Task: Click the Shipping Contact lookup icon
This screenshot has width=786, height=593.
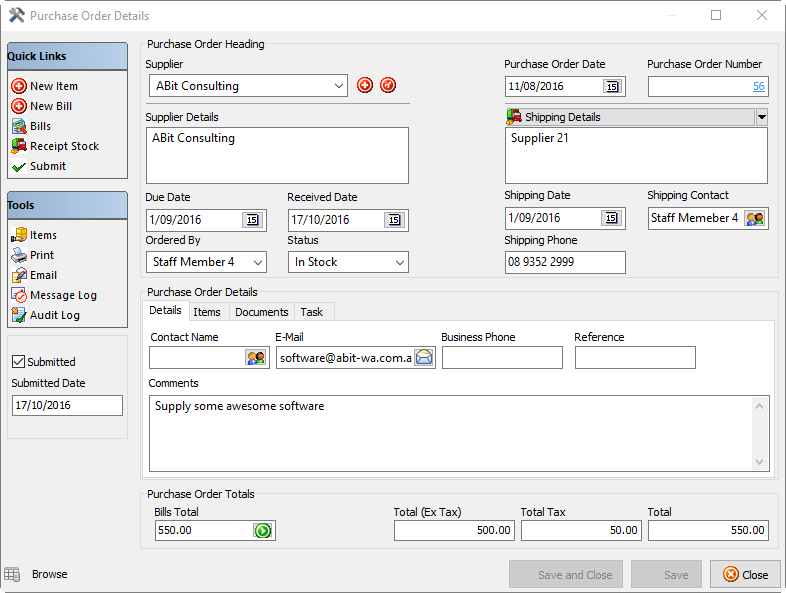Action: (755, 218)
